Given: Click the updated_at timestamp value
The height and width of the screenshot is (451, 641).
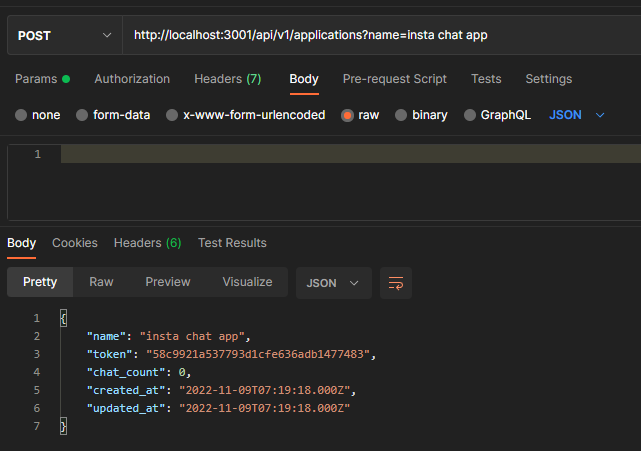Looking at the screenshot, I should pyautogui.click(x=264, y=408).
